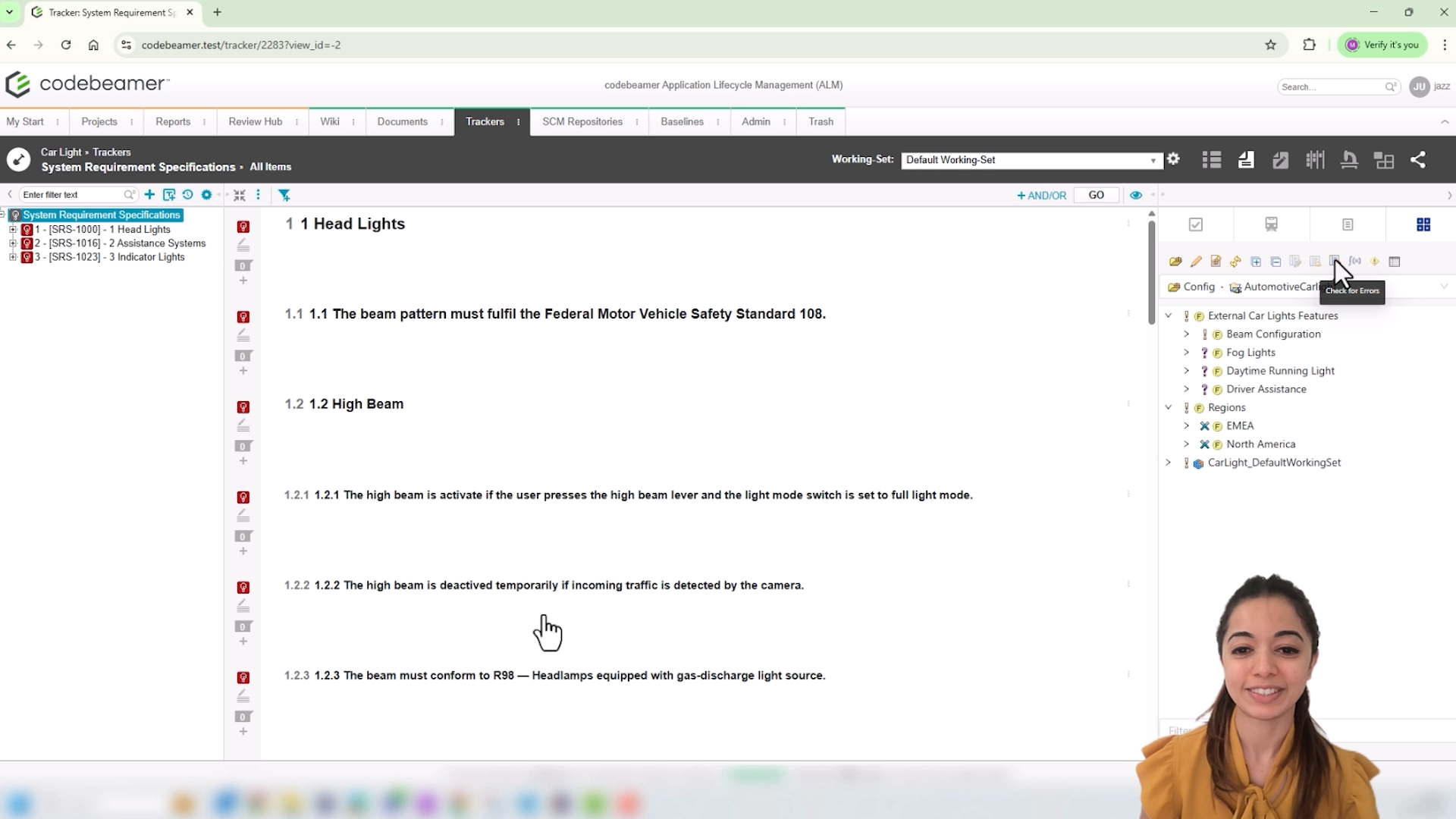This screenshot has width=1456, height=819.
Task: Expand the Beam Configuration tree node
Action: coord(1187,334)
